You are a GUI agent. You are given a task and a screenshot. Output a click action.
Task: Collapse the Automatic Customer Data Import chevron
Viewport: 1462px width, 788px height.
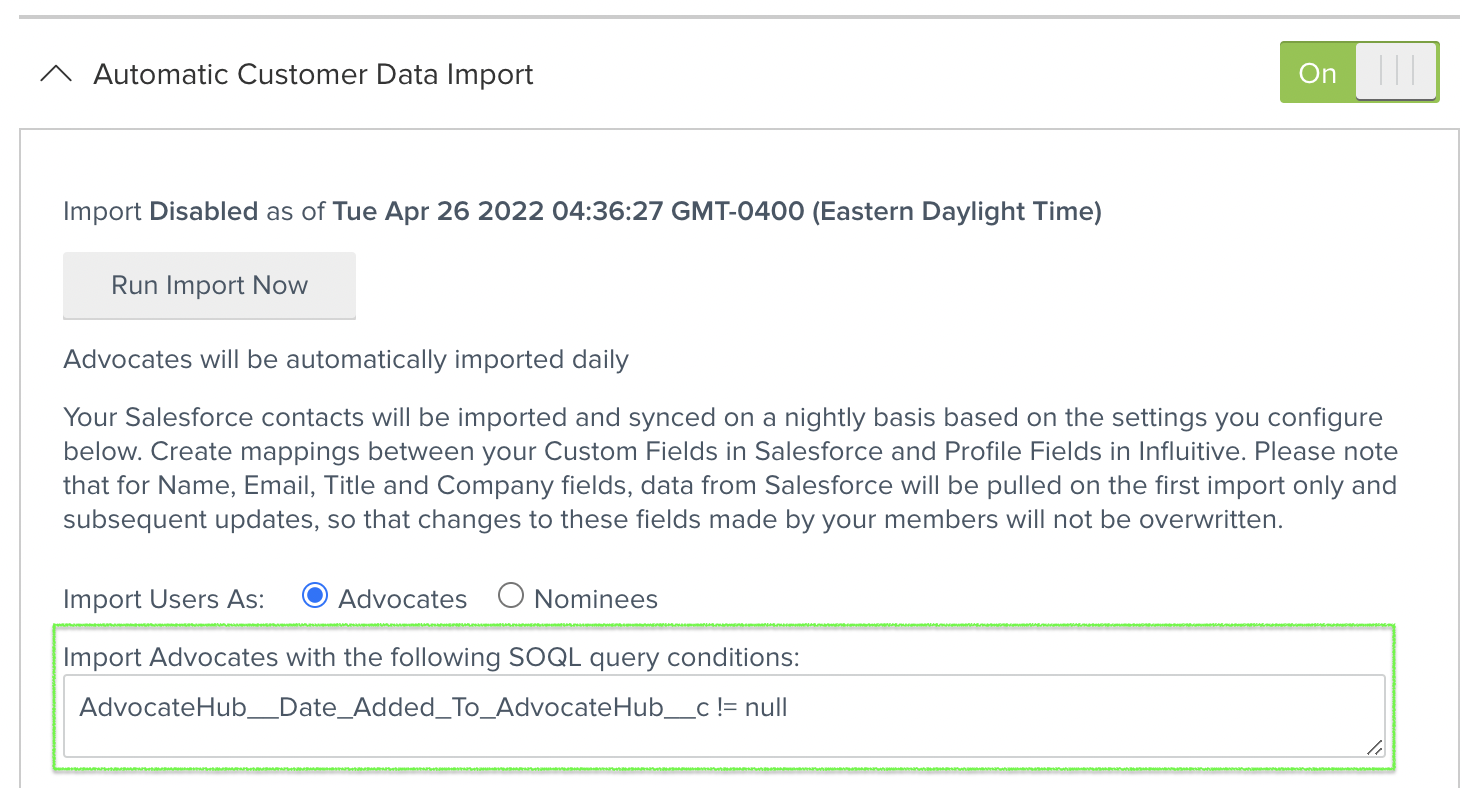pos(55,75)
